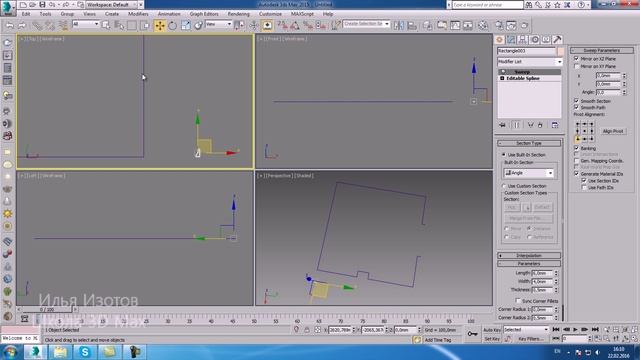Select Editable Spline in the stack
This screenshot has height=360, width=640.
point(529,78)
